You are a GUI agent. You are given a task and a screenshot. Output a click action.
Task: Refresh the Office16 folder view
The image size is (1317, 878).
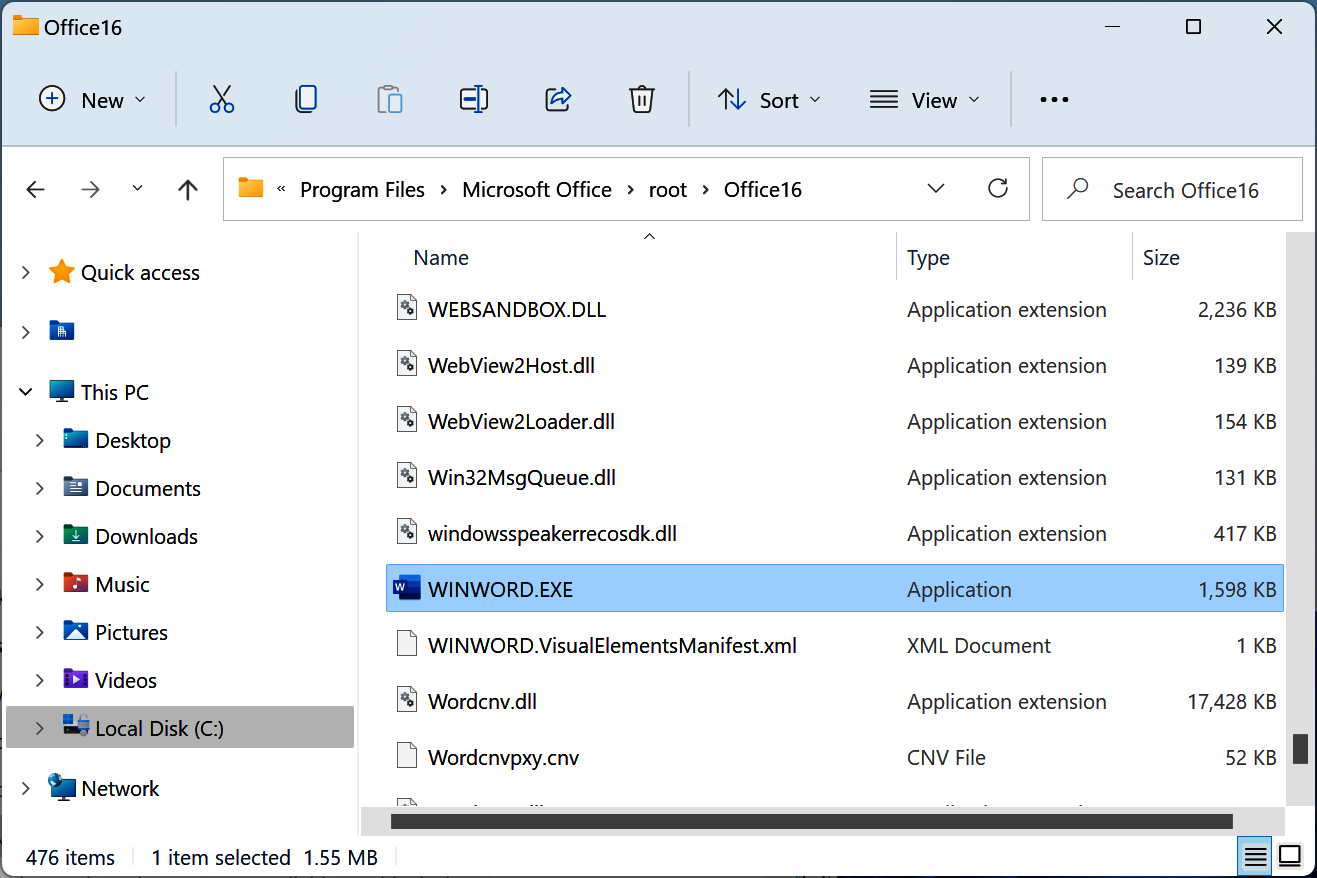click(x=997, y=188)
